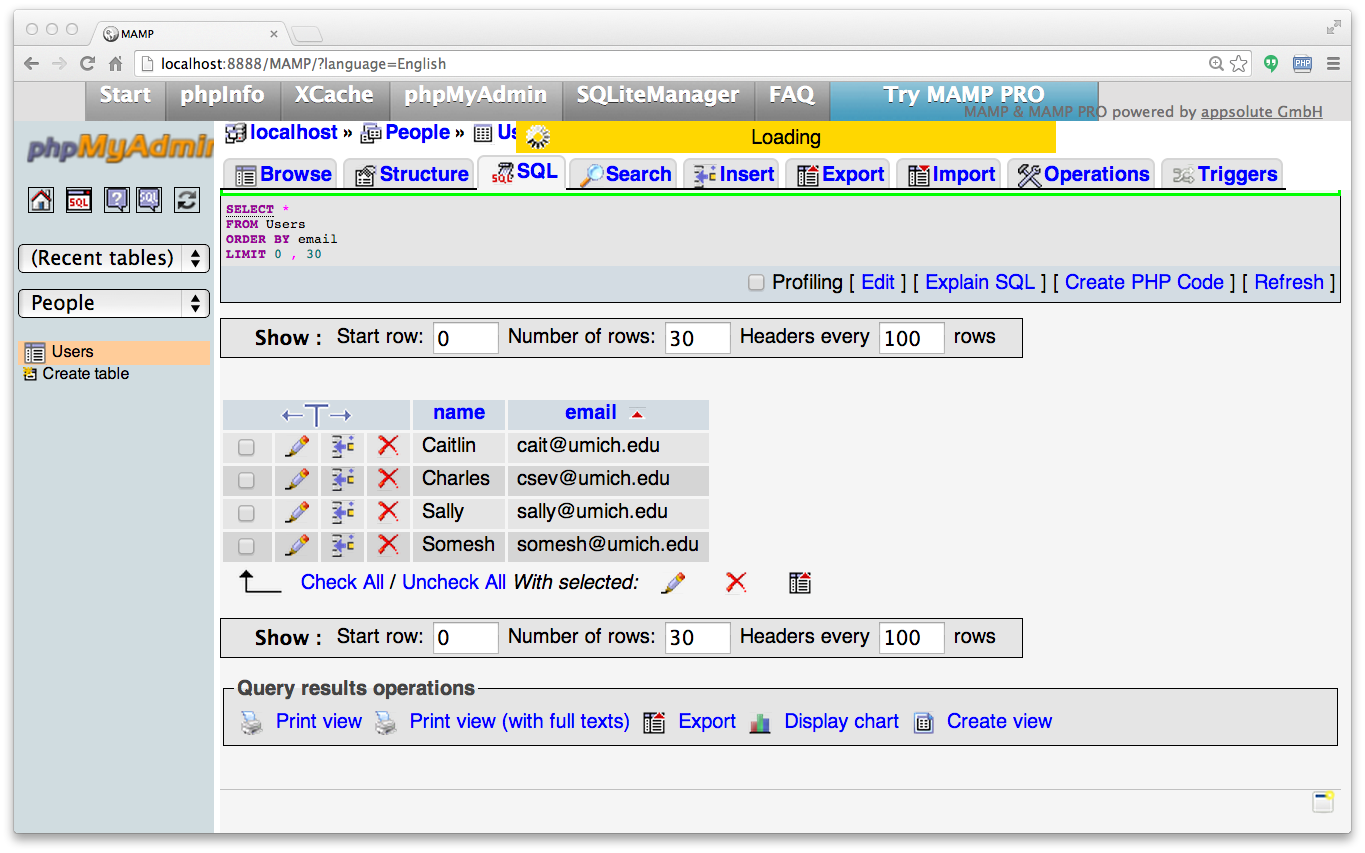The height and width of the screenshot is (853, 1365).
Task: Sort by the email column header
Action: point(591,412)
